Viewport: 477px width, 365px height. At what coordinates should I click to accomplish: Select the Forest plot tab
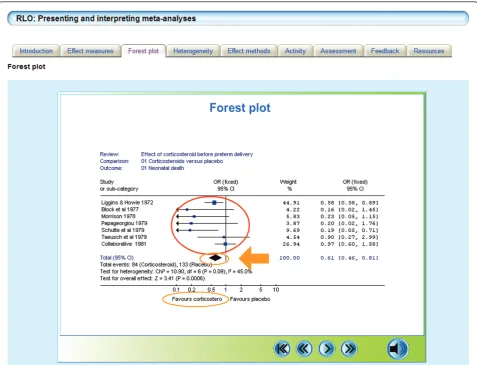143,51
